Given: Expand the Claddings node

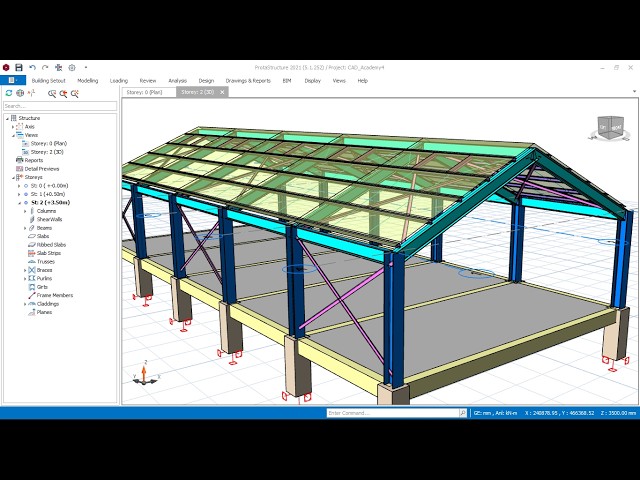Looking at the screenshot, I should point(25,304).
